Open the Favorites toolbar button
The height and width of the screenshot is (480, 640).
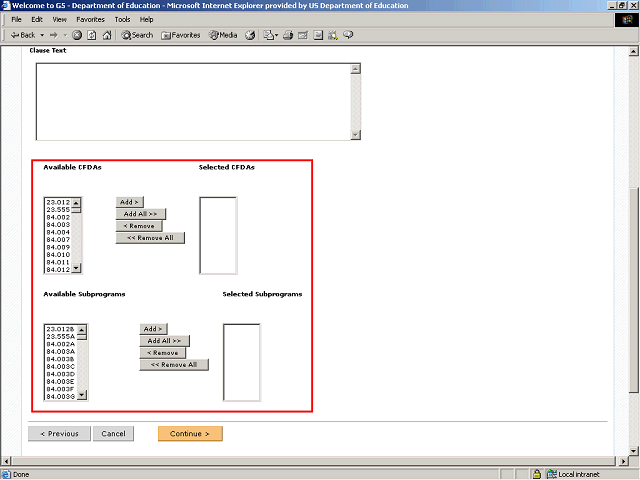click(x=181, y=35)
